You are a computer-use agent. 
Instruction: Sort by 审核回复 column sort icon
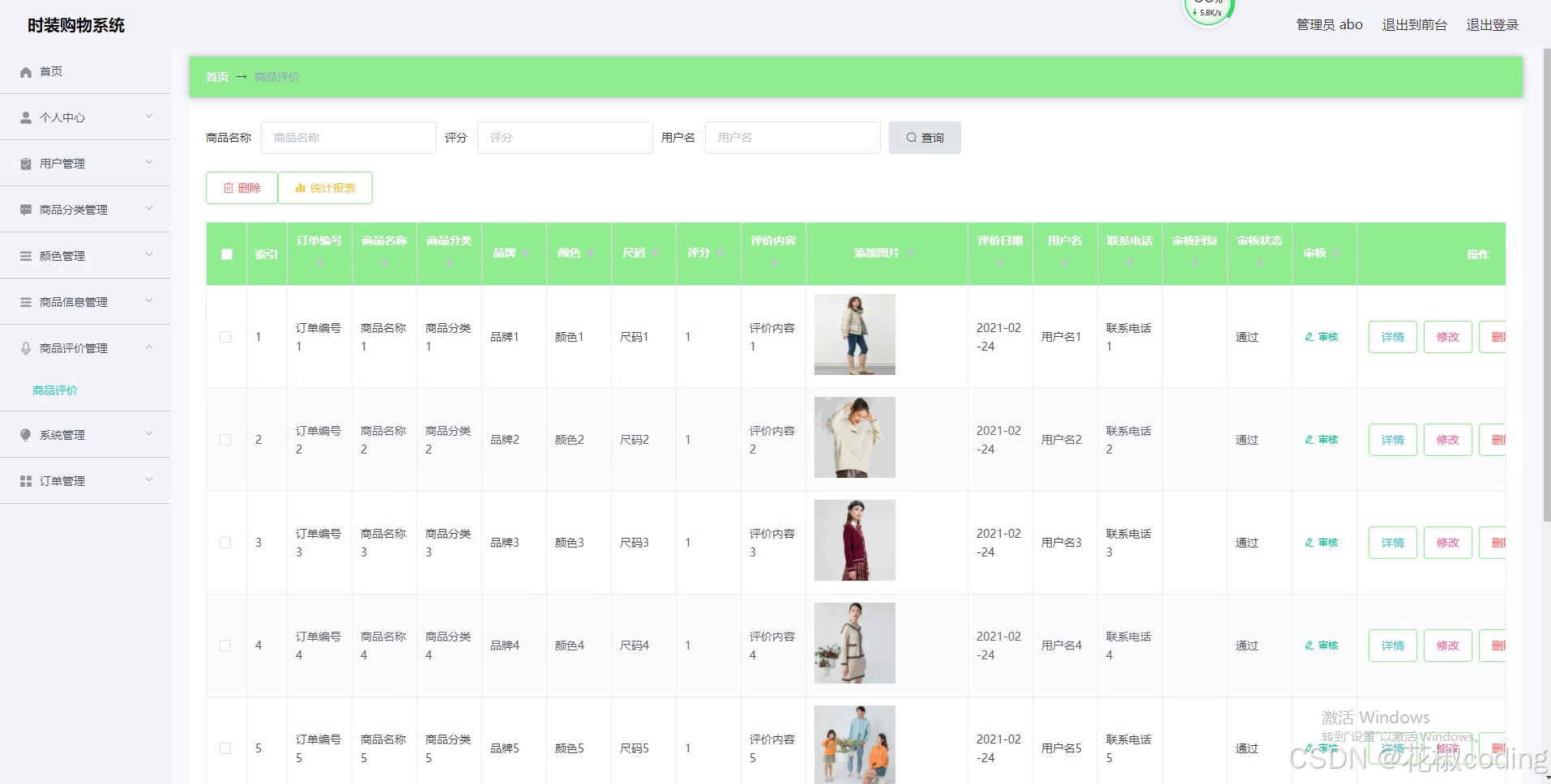pyautogui.click(x=1194, y=262)
